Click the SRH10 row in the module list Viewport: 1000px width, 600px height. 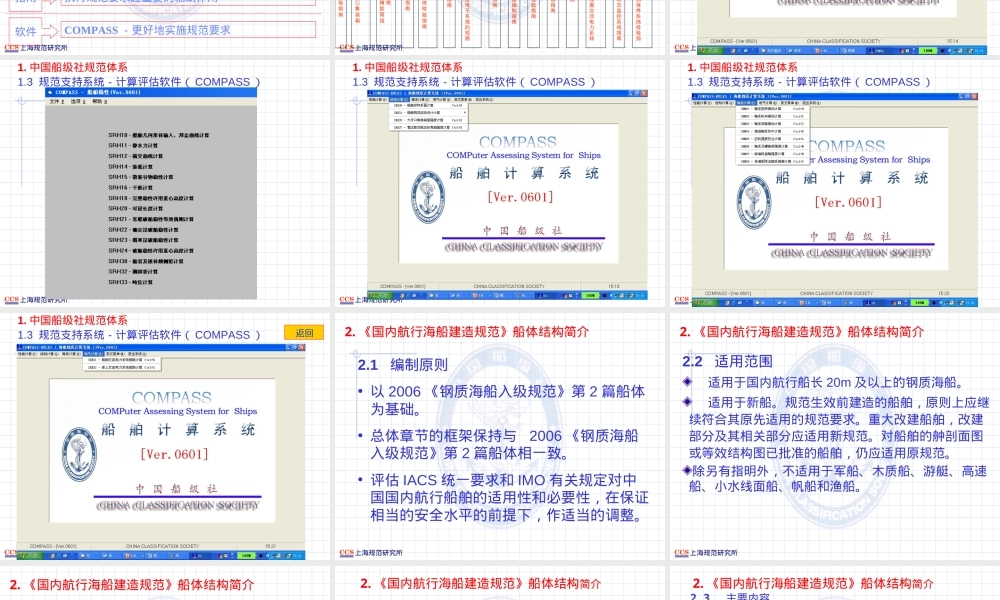coord(159,135)
